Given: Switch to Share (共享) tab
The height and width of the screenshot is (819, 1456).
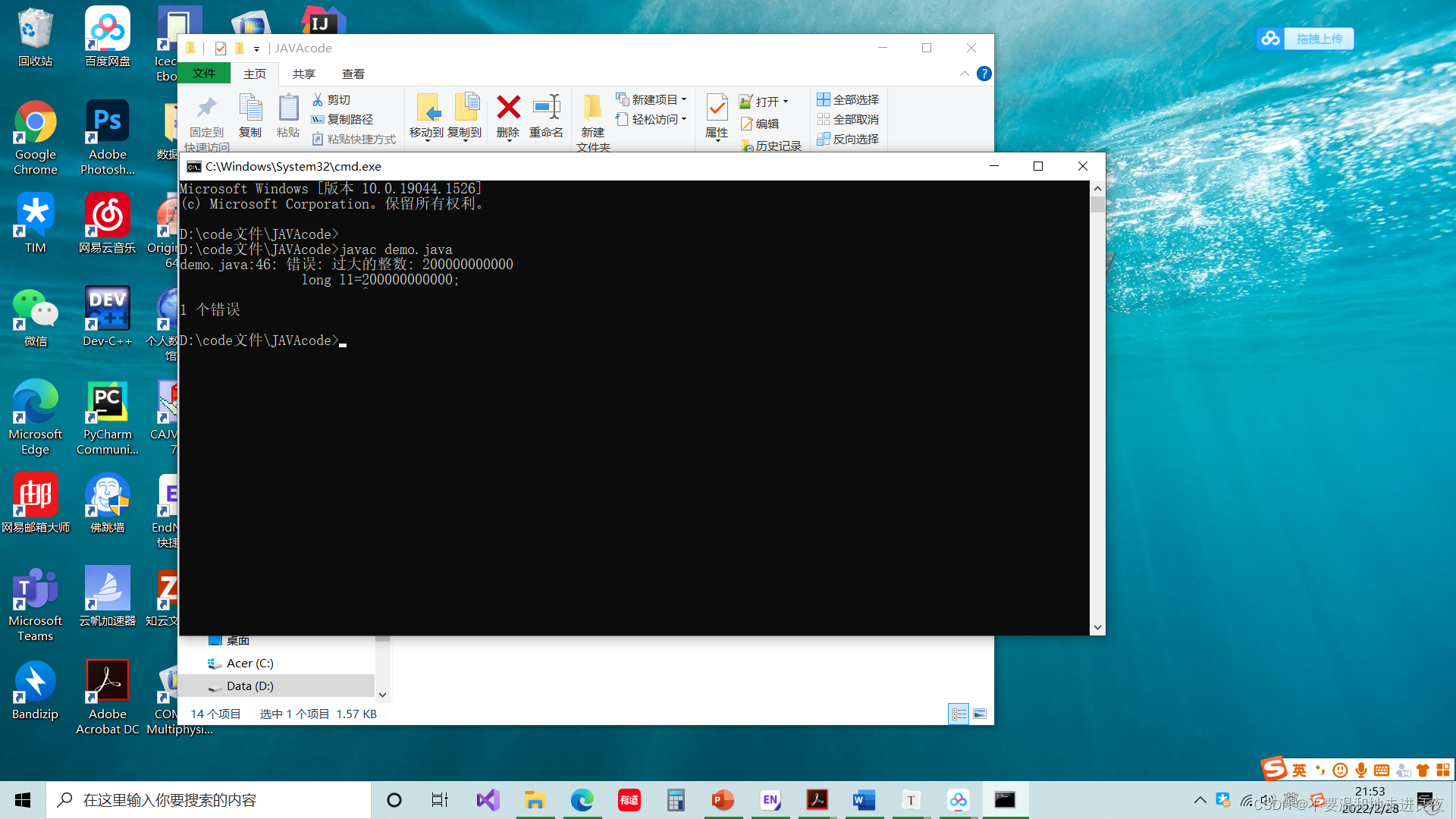Looking at the screenshot, I should pyautogui.click(x=303, y=74).
